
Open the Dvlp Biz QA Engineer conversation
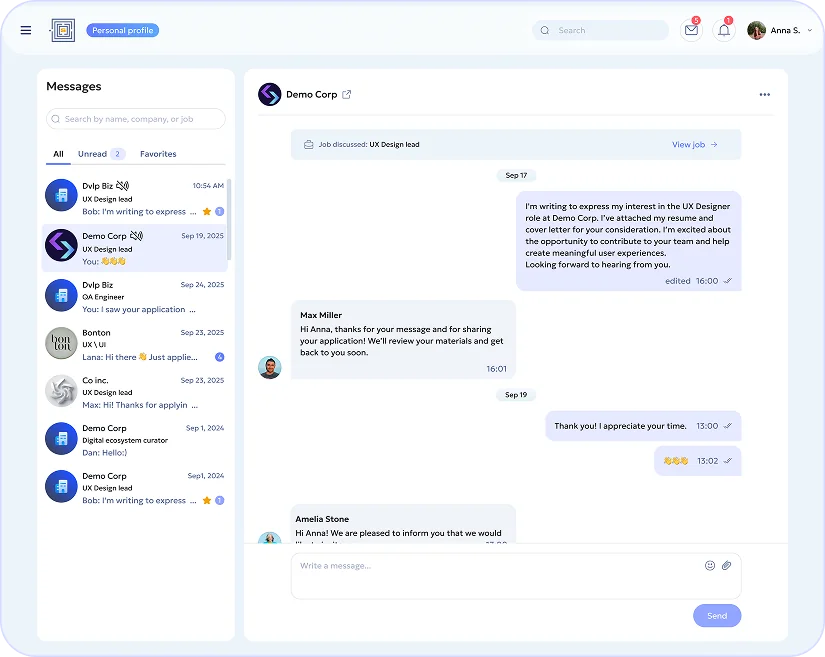135,297
